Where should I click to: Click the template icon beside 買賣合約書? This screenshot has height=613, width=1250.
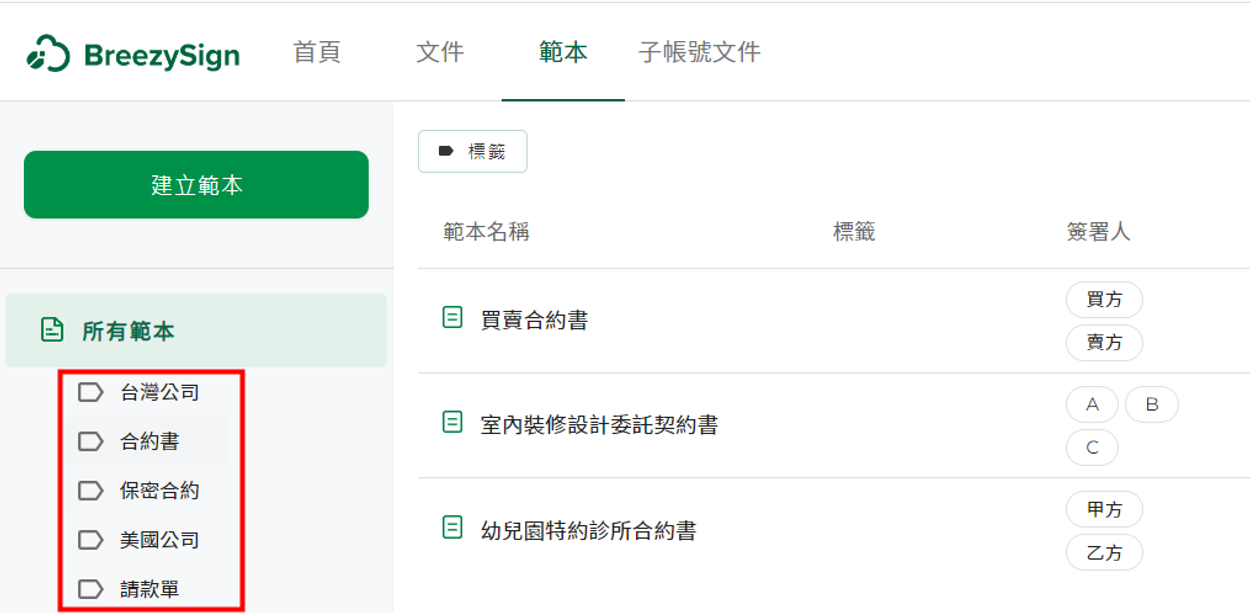(x=452, y=318)
